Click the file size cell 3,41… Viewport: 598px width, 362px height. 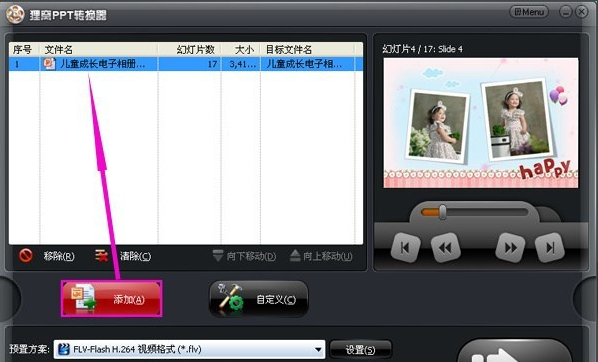coord(242,64)
